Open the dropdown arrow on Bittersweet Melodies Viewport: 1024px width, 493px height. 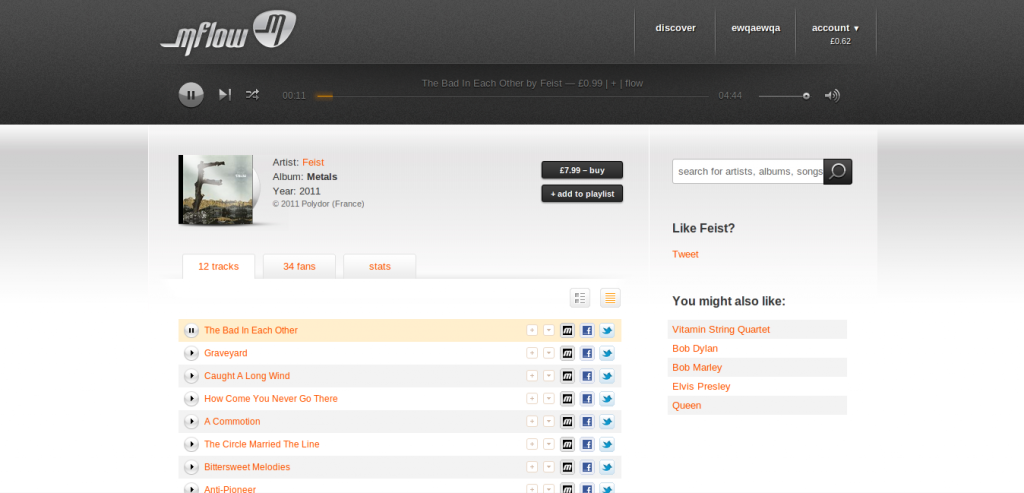[549, 468]
